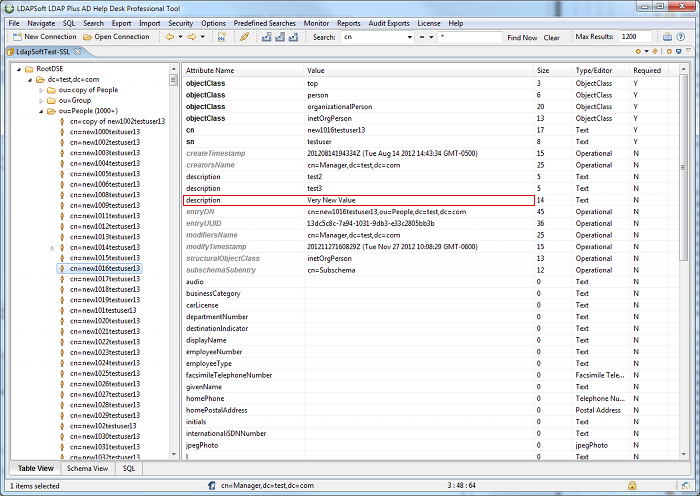Click the New Connection toolbar icon

17,37
